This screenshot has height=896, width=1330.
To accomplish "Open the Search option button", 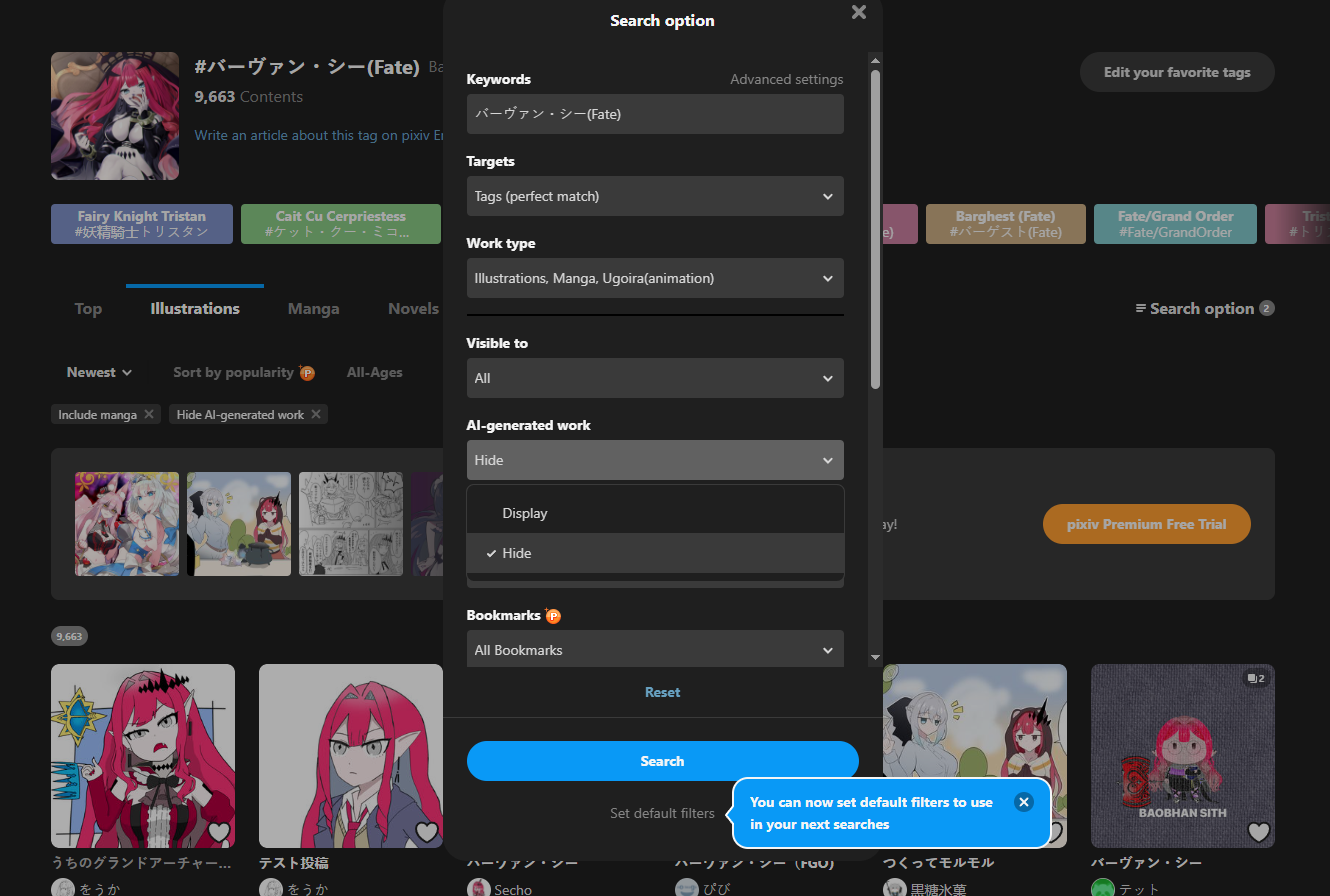I will pyautogui.click(x=1204, y=308).
